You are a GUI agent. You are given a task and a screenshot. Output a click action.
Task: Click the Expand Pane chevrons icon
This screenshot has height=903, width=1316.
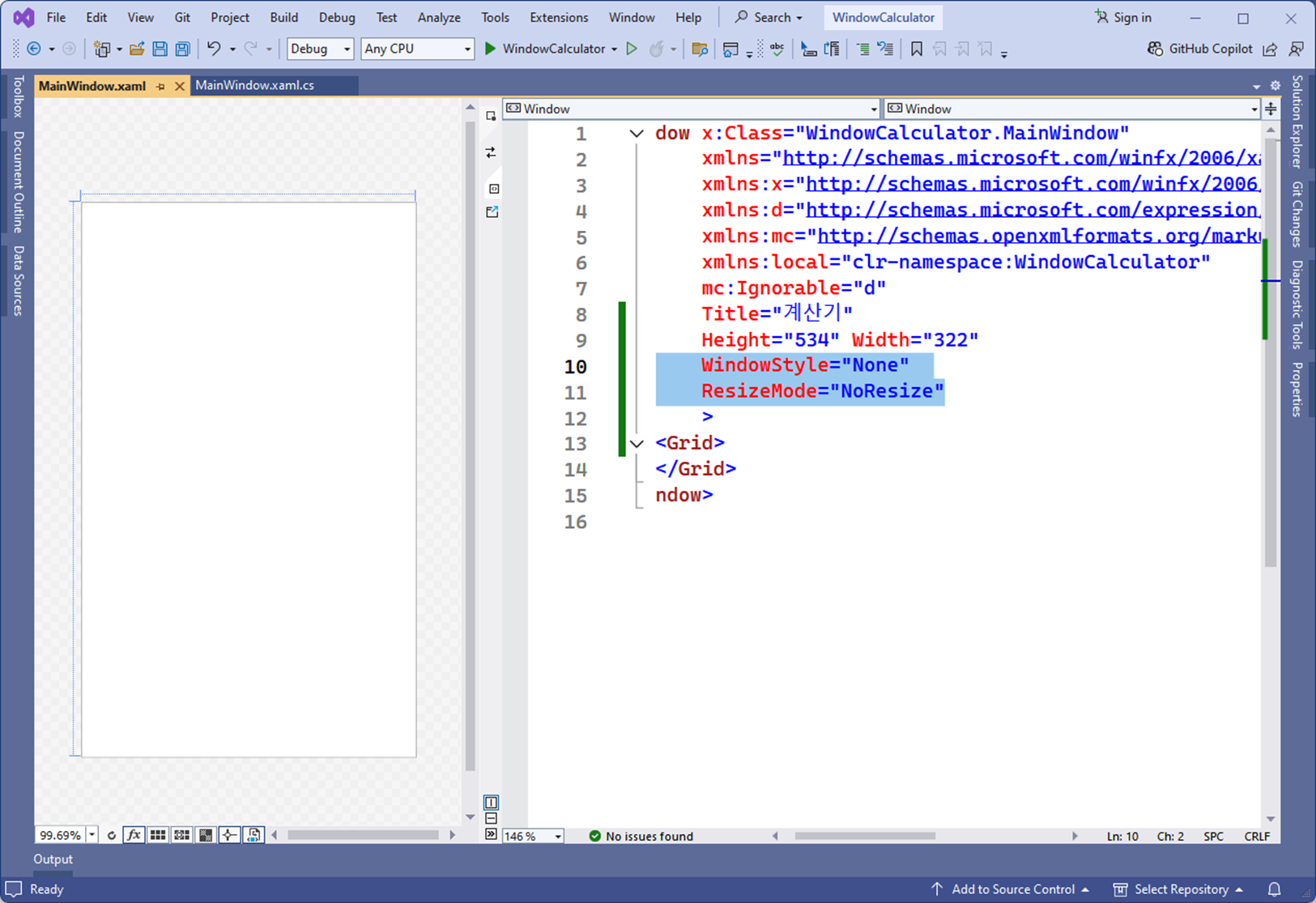[x=491, y=834]
